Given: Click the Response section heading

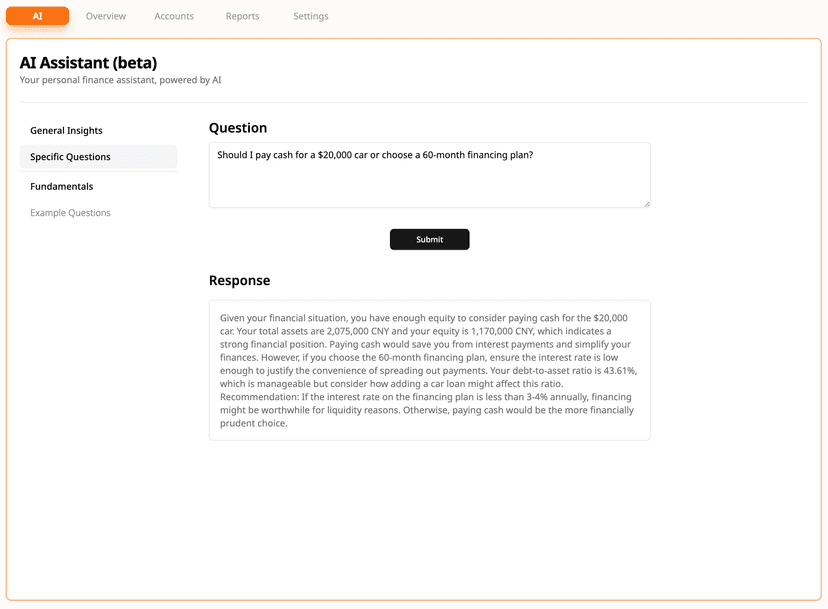Looking at the screenshot, I should pos(239,281).
